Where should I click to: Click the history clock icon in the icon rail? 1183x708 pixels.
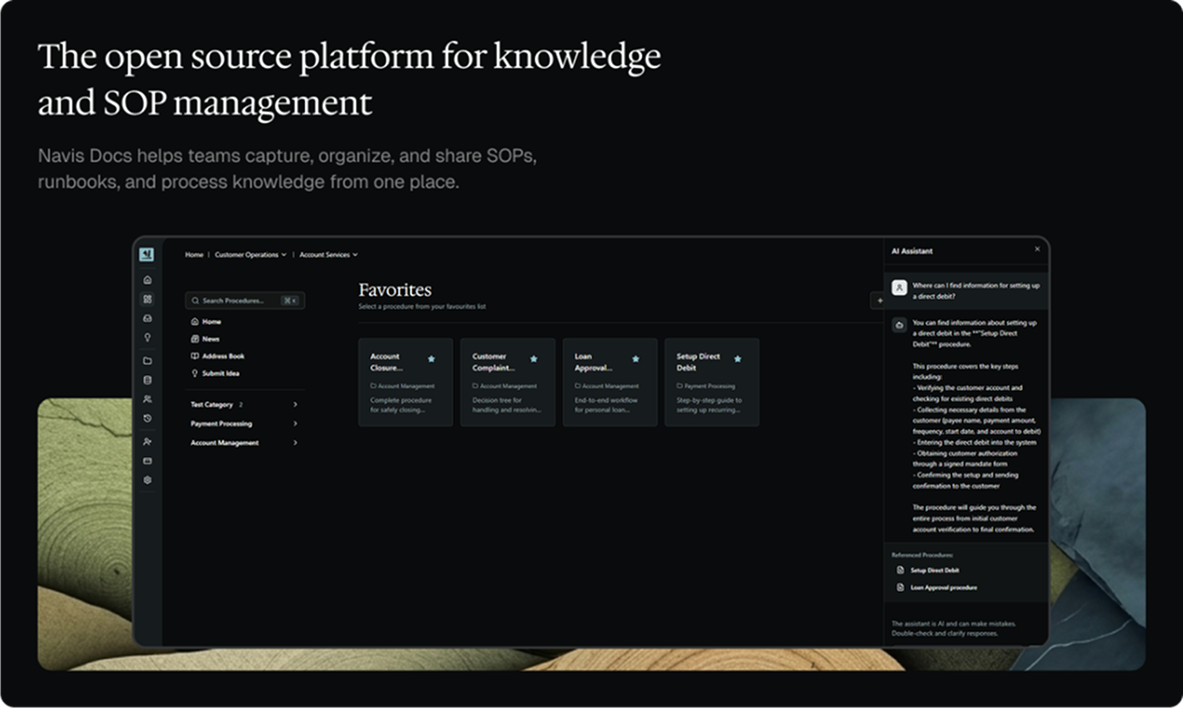click(147, 418)
